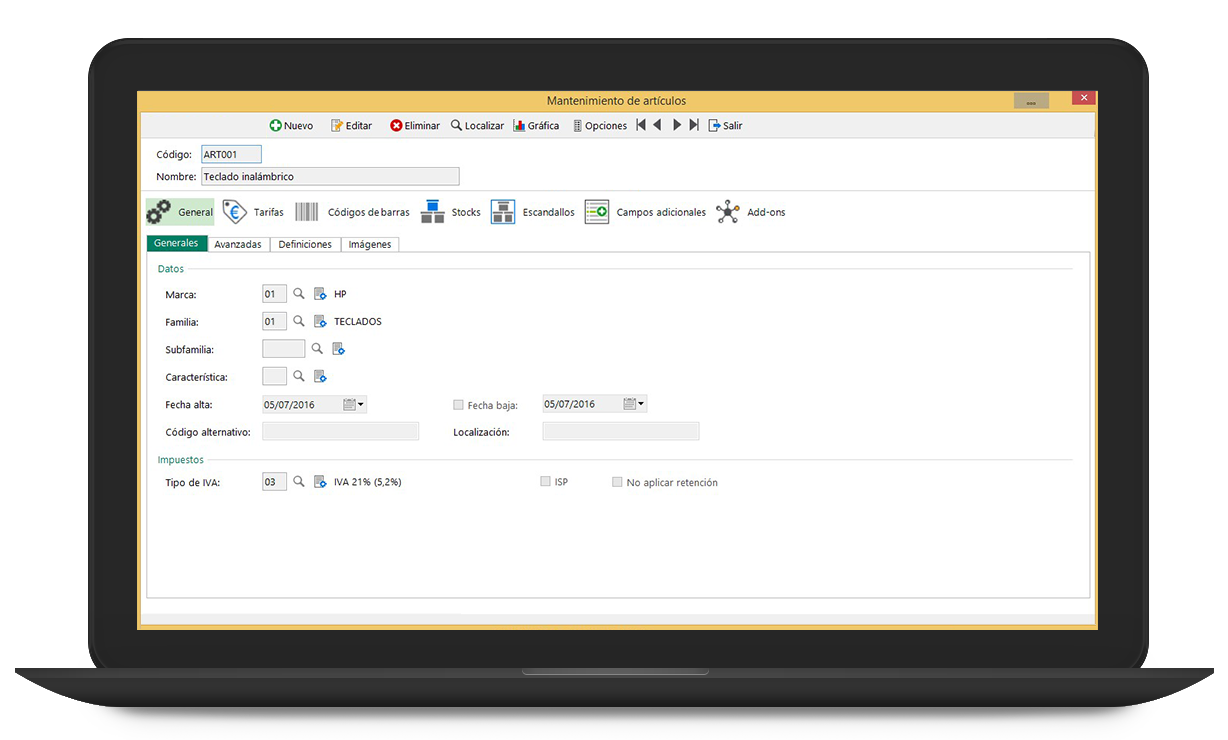Open the Opciones toolbar menu

pos(599,126)
